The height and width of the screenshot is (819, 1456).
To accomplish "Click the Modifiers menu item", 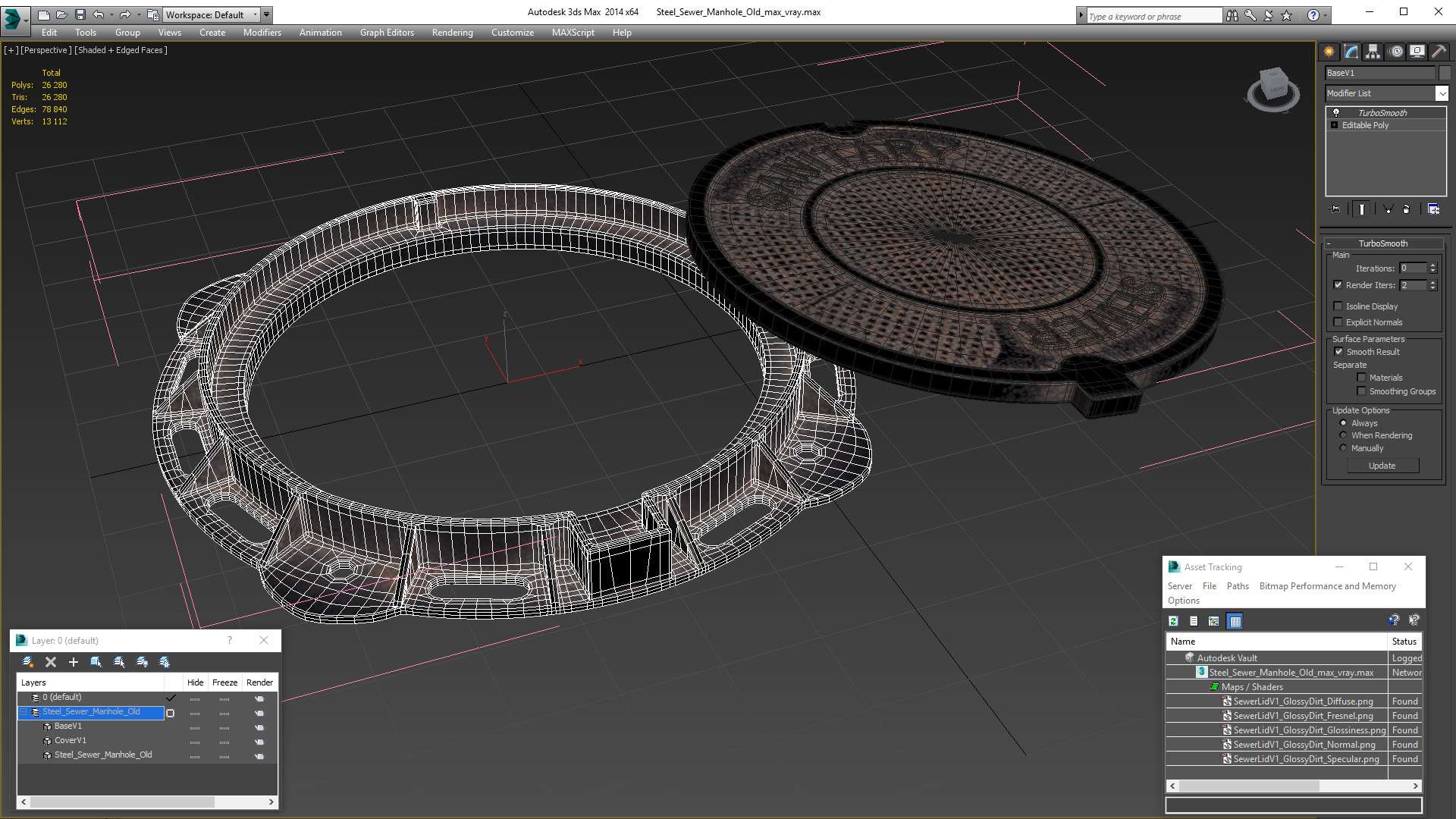I will [x=259, y=32].
